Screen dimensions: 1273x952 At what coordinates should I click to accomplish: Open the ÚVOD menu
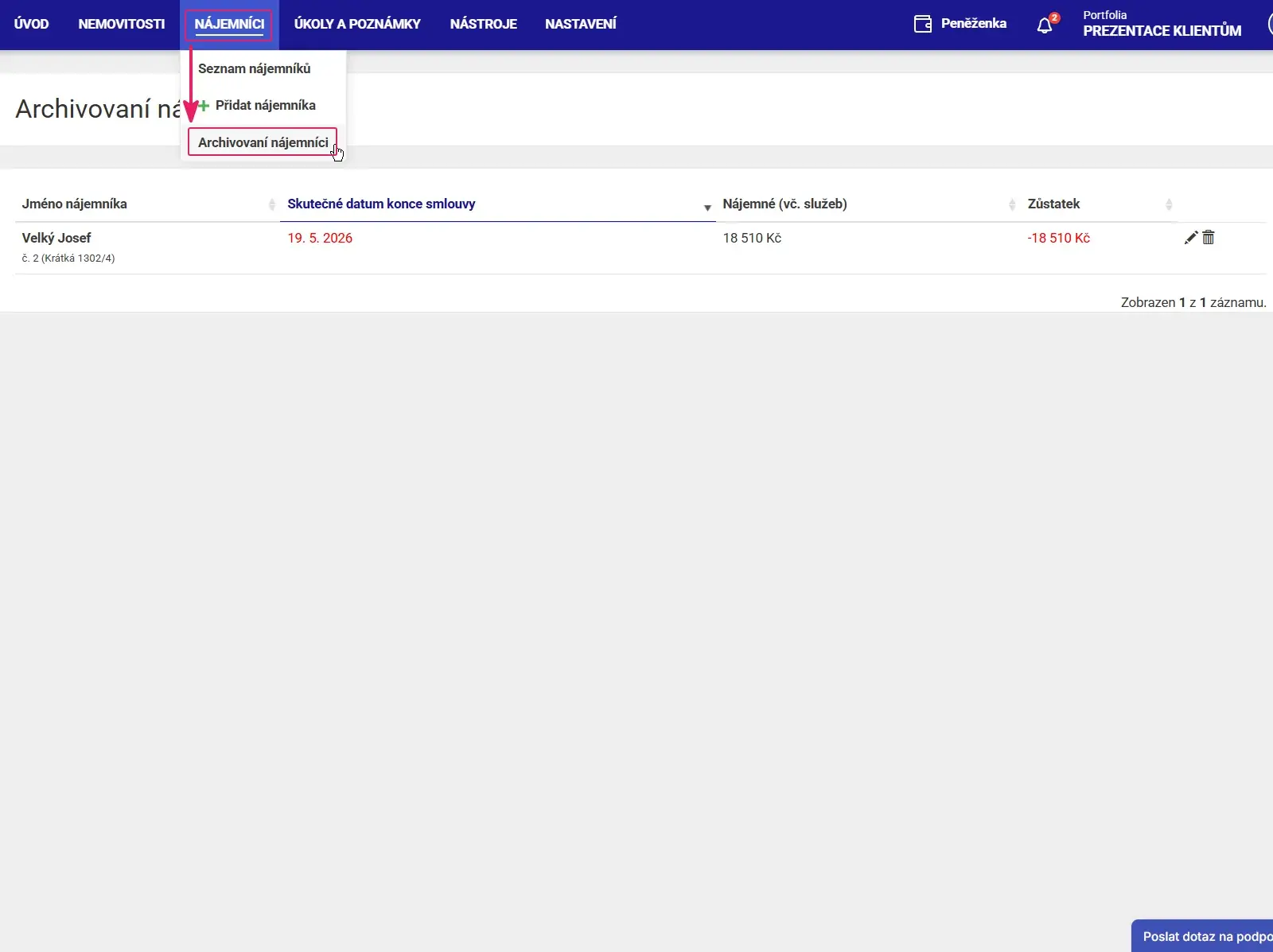tap(31, 24)
